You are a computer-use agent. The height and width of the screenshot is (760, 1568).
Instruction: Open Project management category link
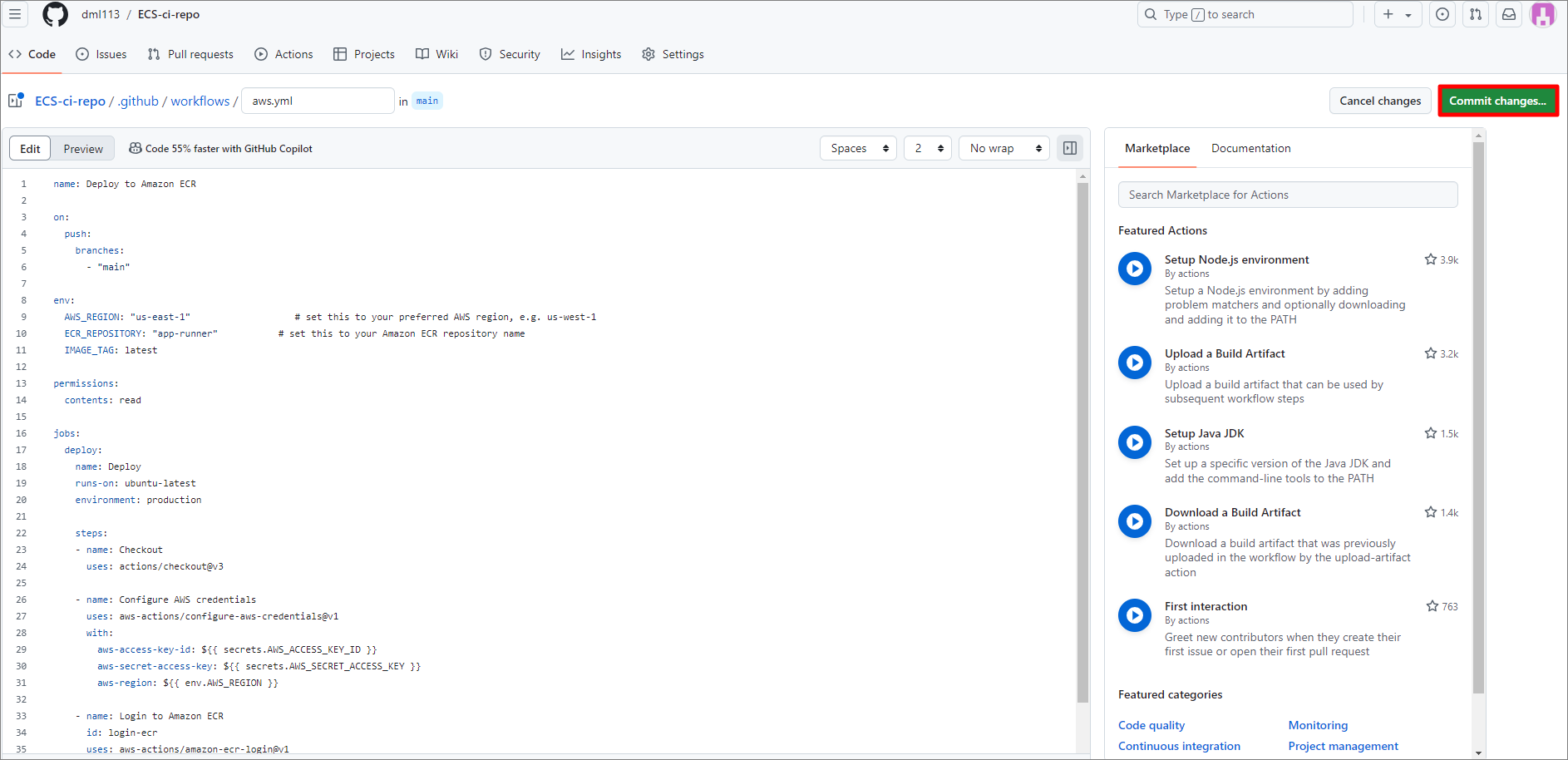[1343, 746]
